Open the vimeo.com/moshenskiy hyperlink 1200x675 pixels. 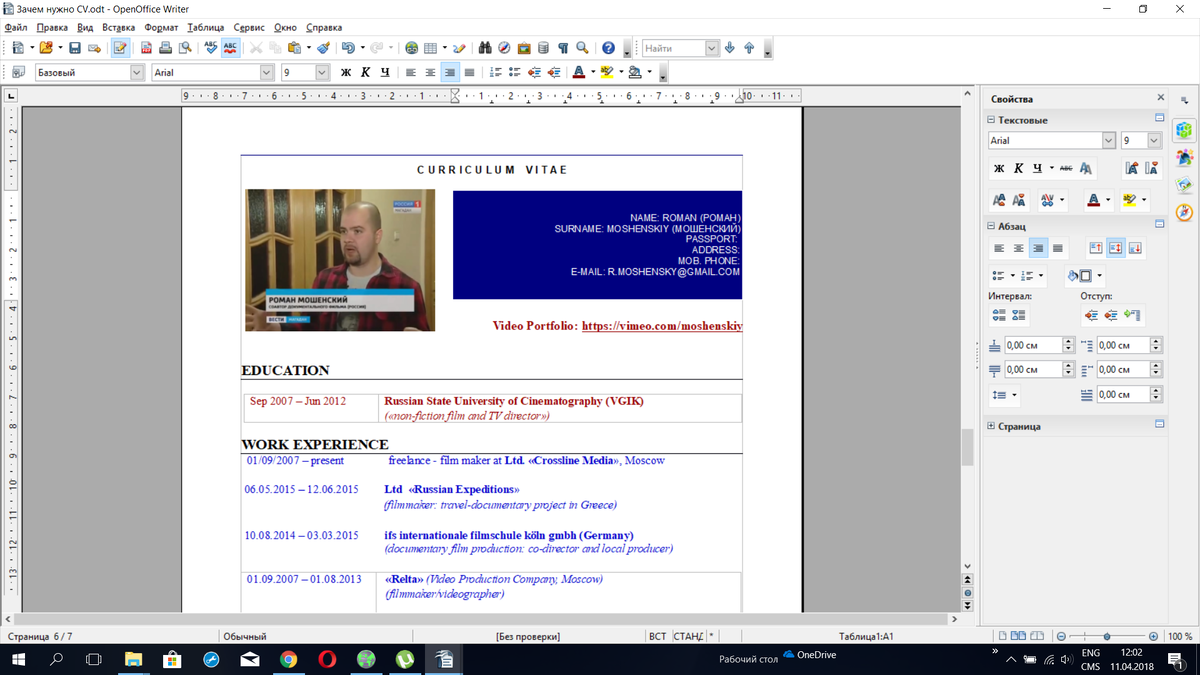(662, 326)
